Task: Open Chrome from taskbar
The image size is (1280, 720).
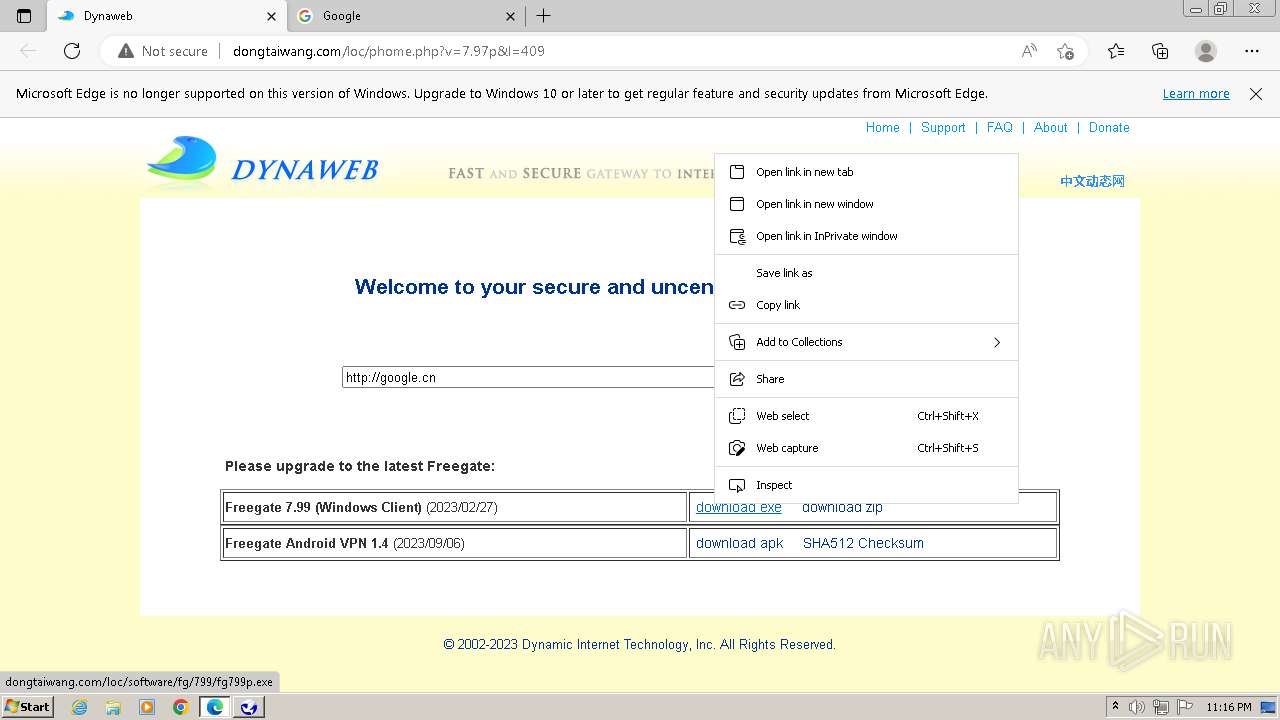Action: 181,707
